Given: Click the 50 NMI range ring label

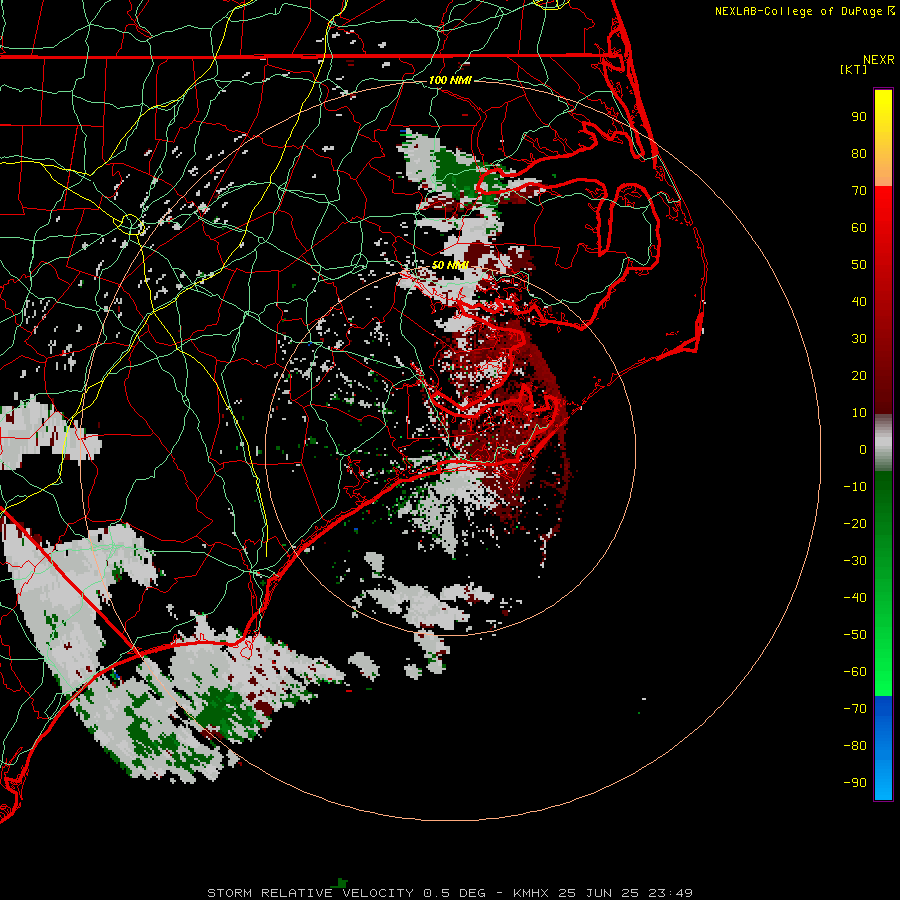Looking at the screenshot, I should (x=450, y=265).
